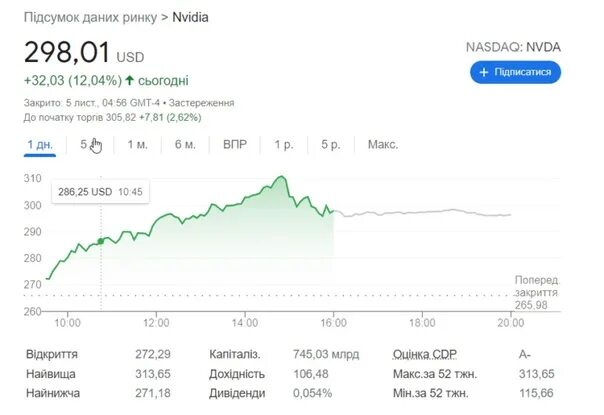This screenshot has width=604, height=415.
Task: Click the Nvidia breadcrumb title
Action: (x=191, y=18)
